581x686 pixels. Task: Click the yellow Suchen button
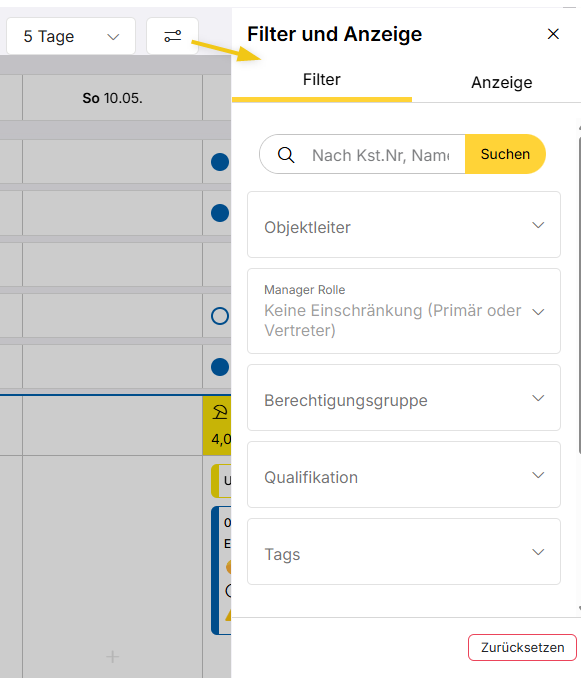click(505, 154)
